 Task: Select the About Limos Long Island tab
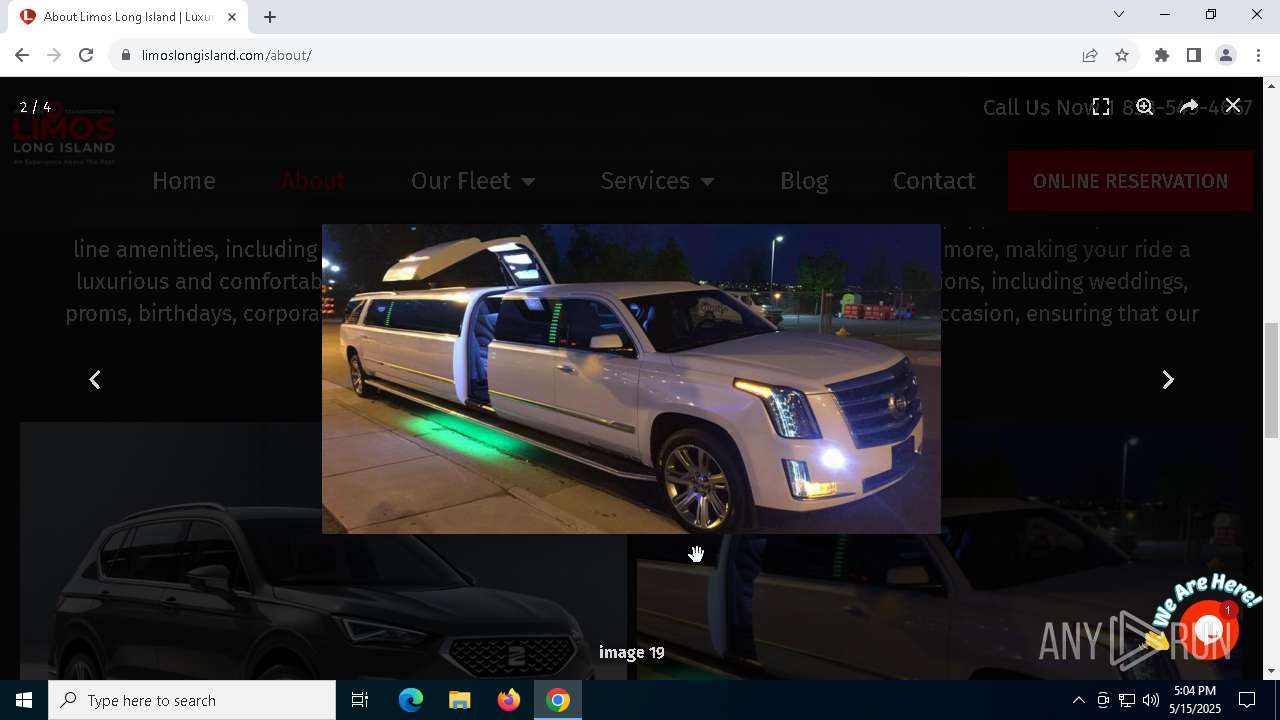tap(128, 17)
